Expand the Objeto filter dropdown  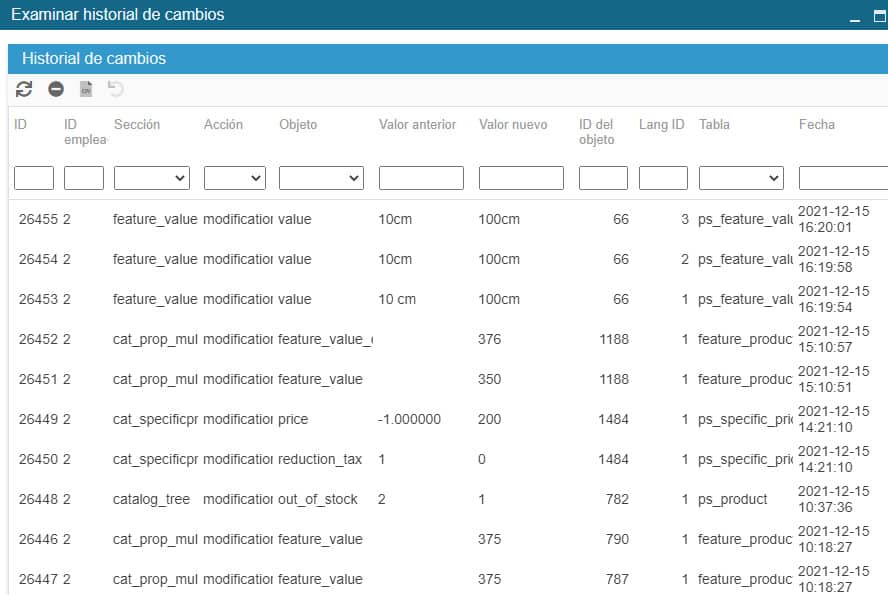(x=320, y=178)
